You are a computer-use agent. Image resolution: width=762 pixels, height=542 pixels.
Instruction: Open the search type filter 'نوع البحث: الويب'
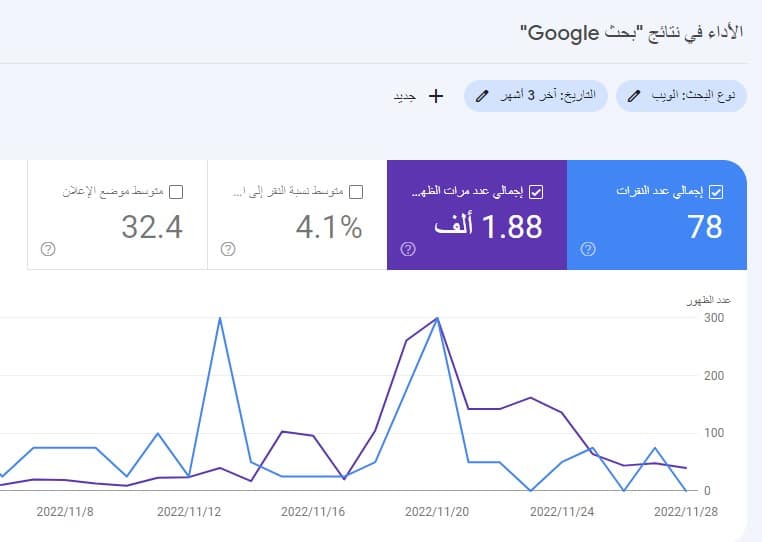pyautogui.click(x=690, y=96)
